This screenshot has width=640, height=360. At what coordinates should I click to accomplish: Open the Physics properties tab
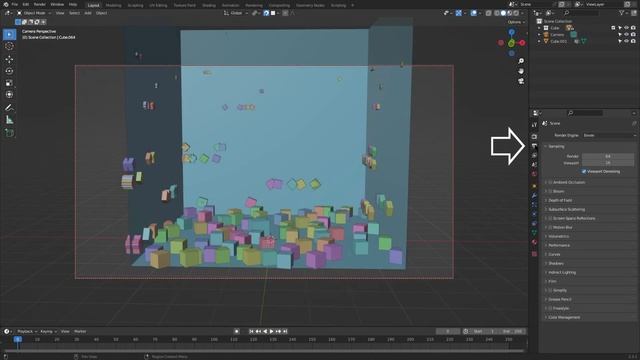pos(534,214)
